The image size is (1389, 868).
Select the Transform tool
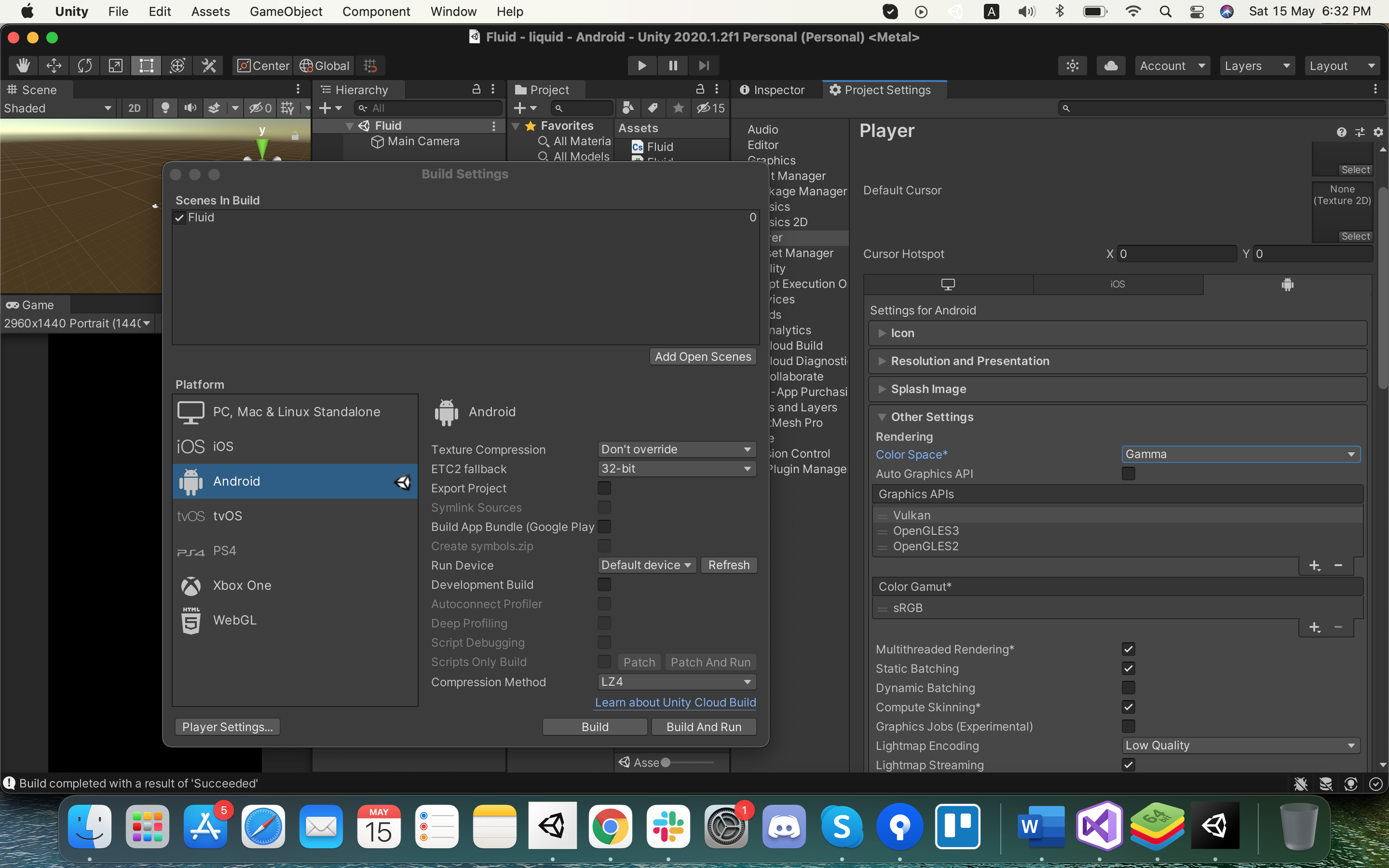(177, 66)
